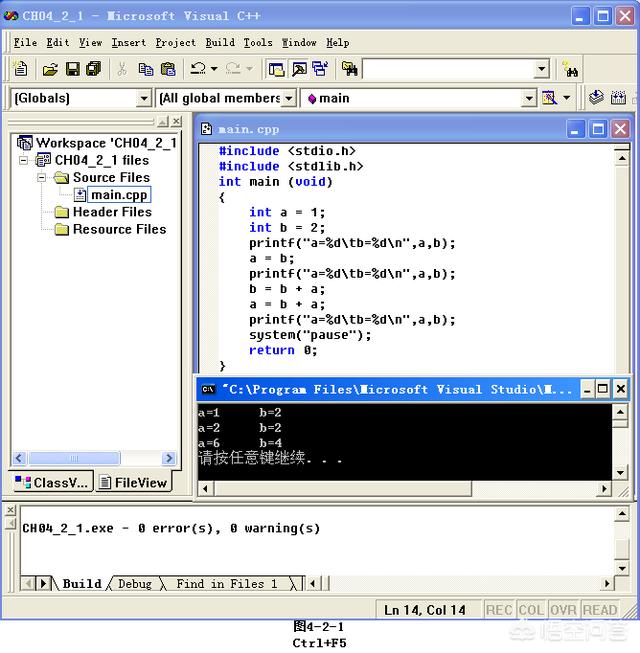
Task: Click the Find text input field
Action: tap(448, 69)
